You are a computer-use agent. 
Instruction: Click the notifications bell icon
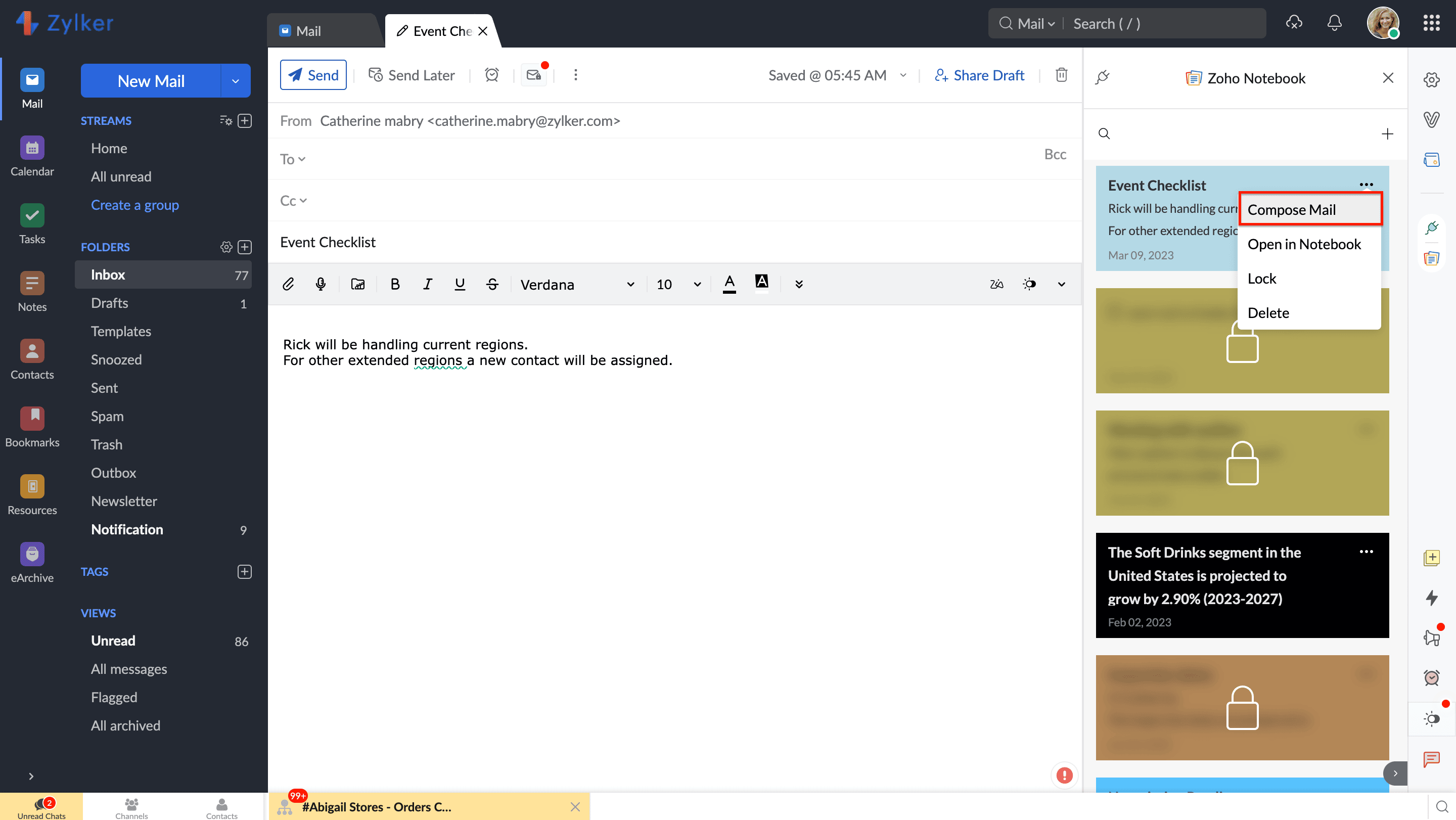point(1334,23)
